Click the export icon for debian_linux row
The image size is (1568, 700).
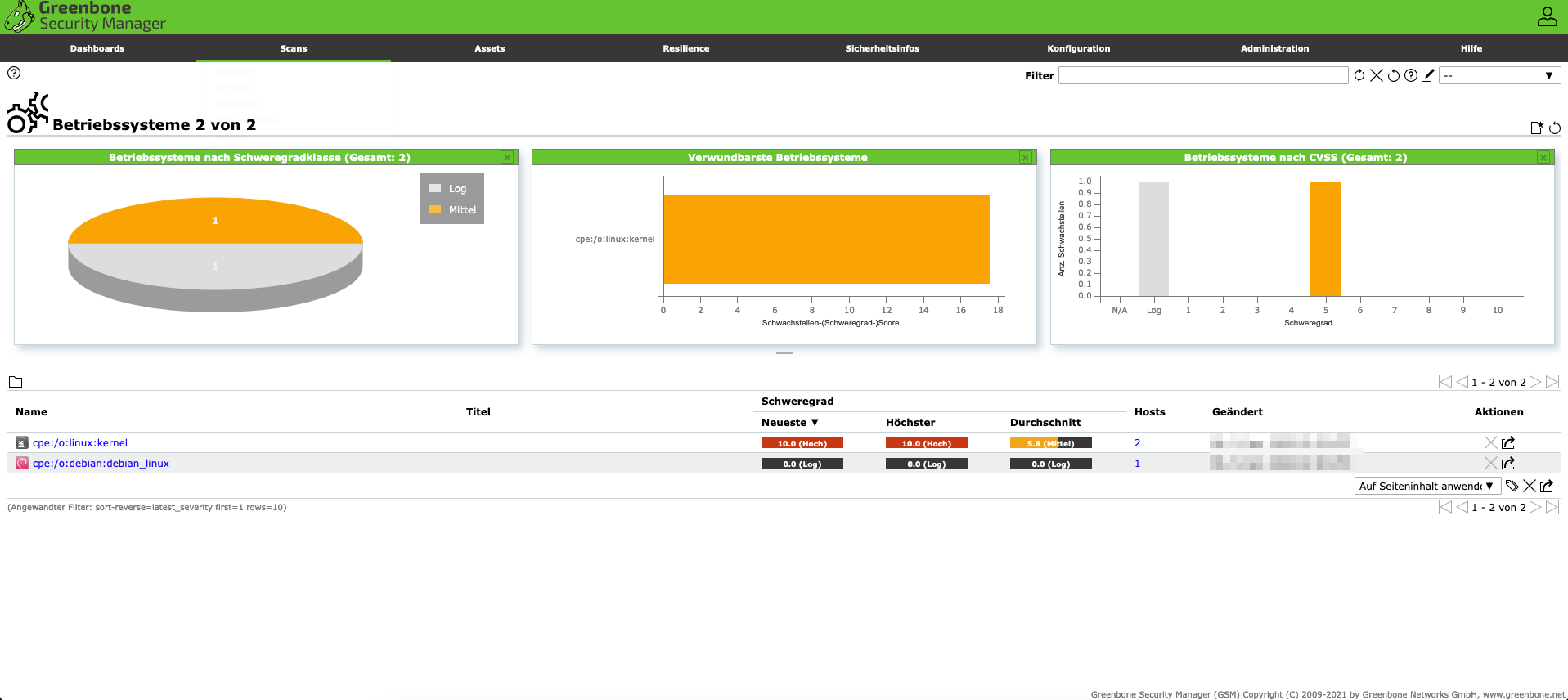coord(1508,463)
